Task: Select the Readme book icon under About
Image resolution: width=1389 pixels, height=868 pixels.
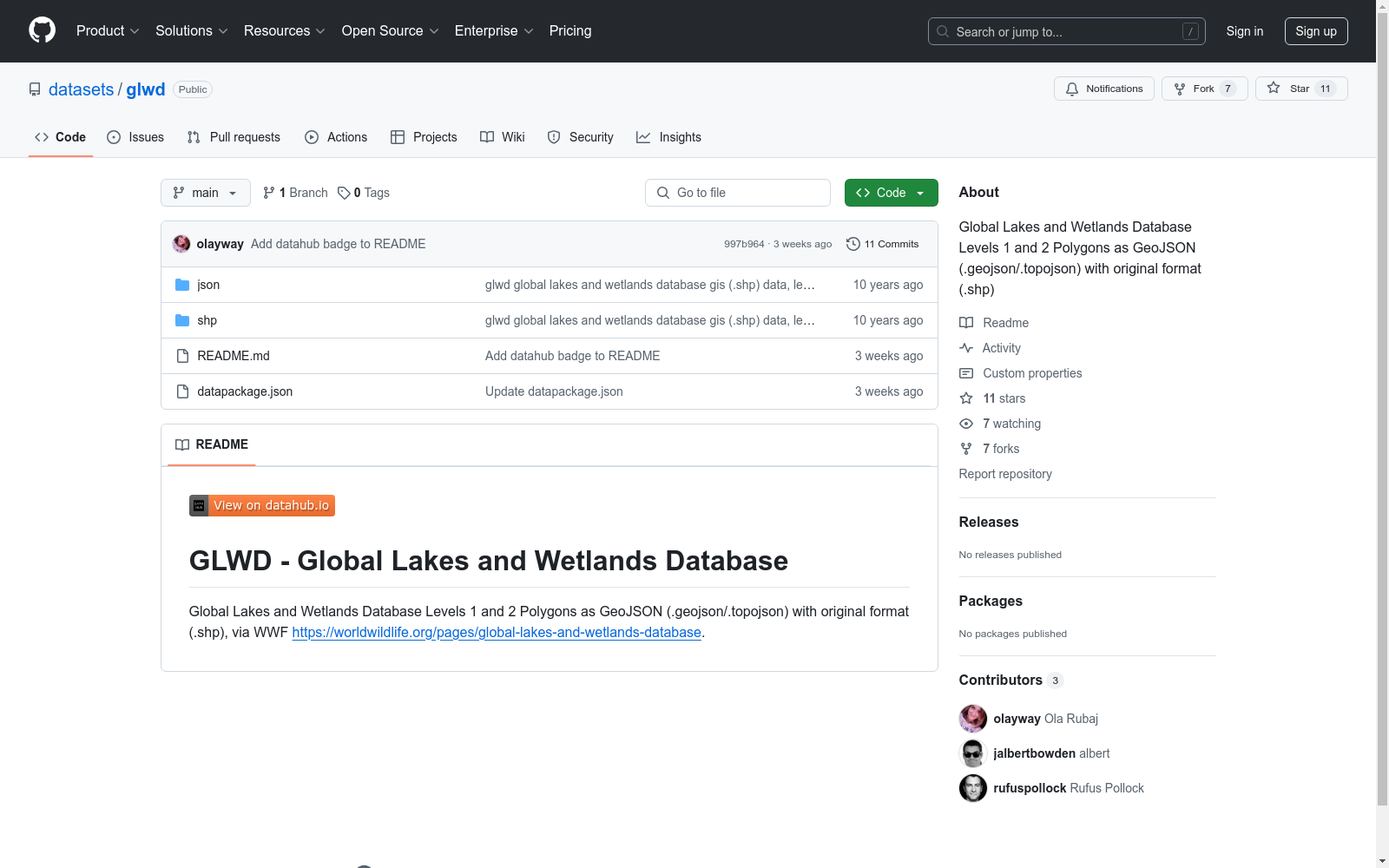Action: pyautogui.click(x=966, y=322)
